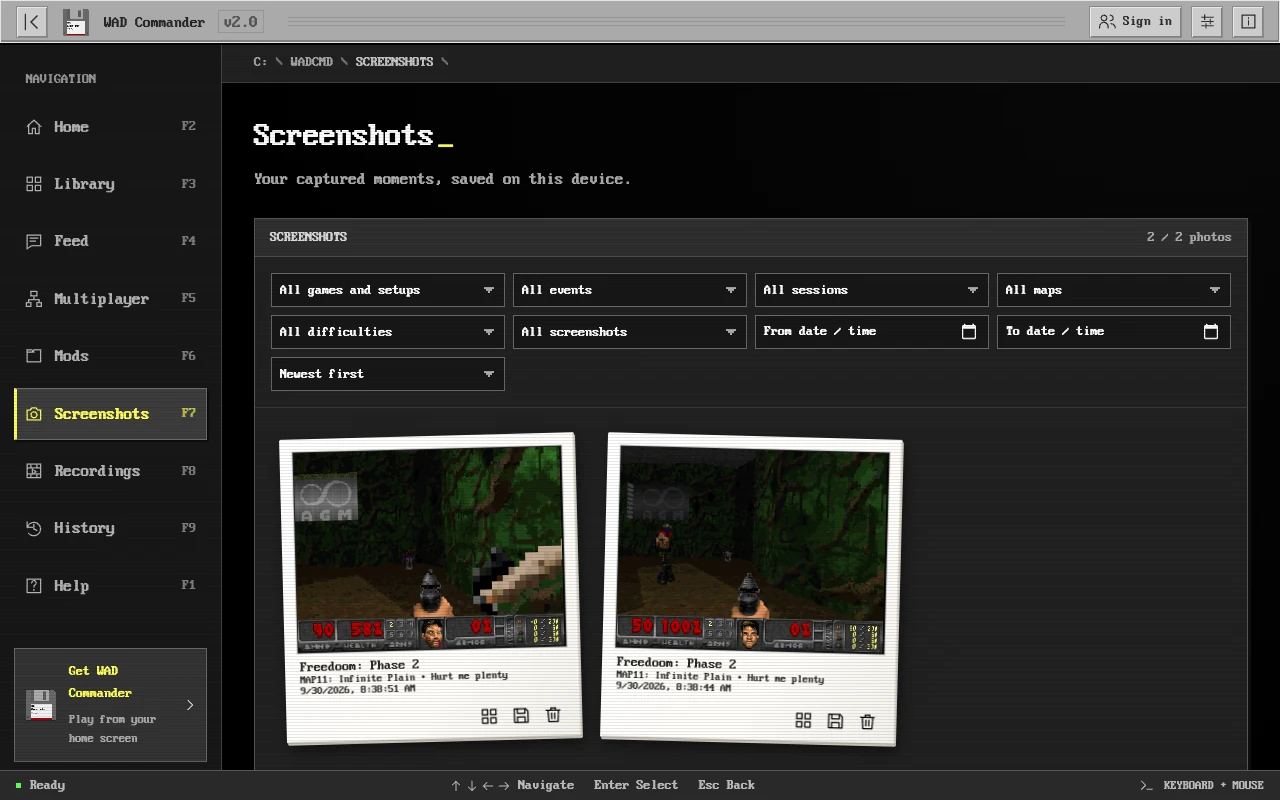Open Recordings film icon in sidebar
The image size is (1280, 800).
tap(34, 471)
